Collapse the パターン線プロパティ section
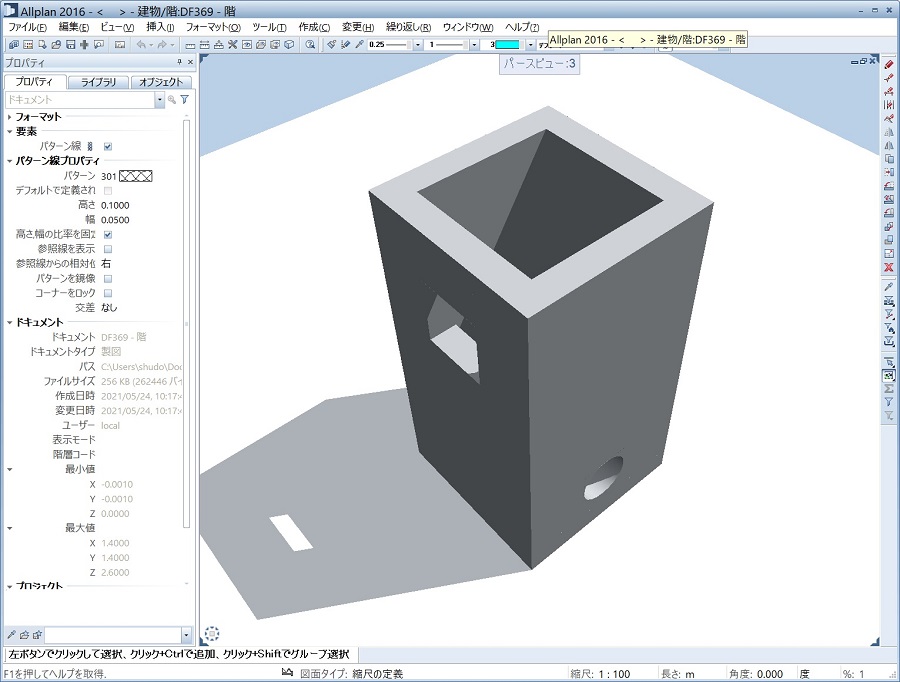900x682 pixels. [x=9, y=161]
